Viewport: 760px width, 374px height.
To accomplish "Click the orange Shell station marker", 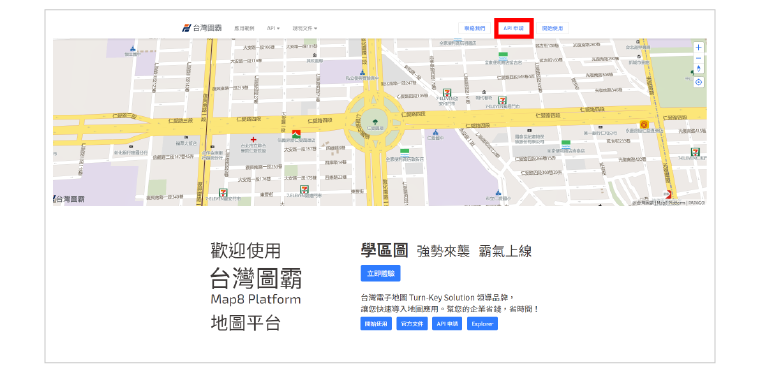I will pyautogui.click(x=644, y=125).
